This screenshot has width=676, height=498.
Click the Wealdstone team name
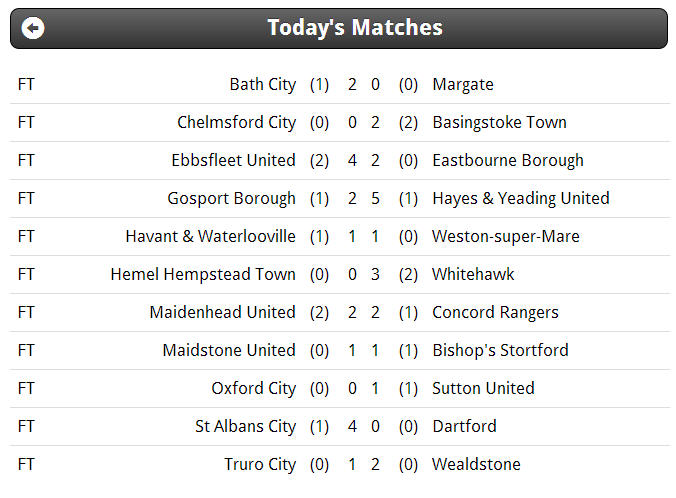point(476,464)
